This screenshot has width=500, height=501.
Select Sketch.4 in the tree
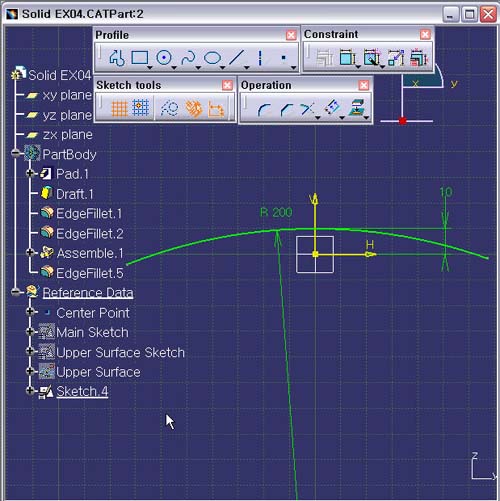tap(82, 391)
